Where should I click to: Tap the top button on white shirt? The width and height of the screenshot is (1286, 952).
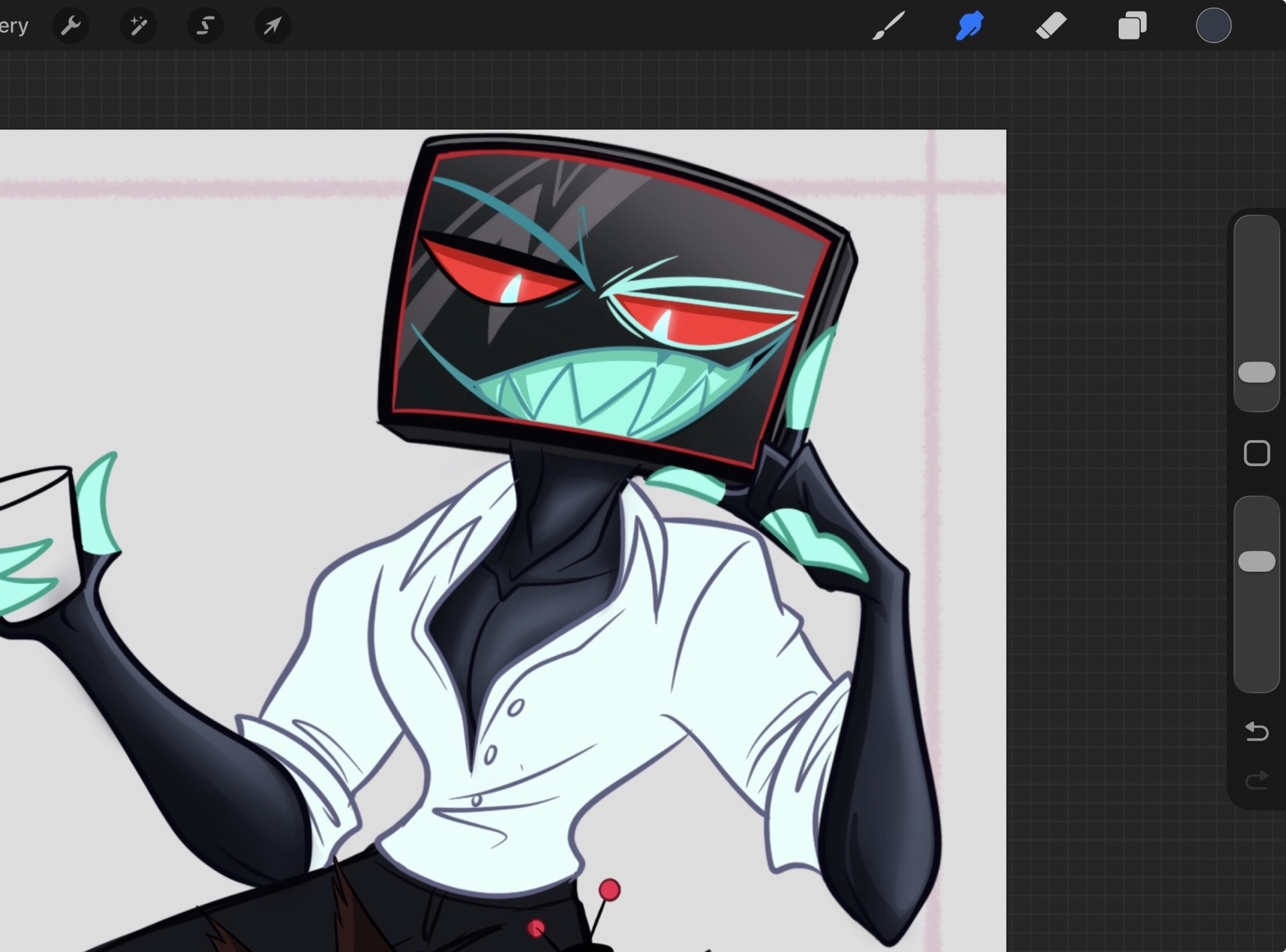[x=515, y=708]
